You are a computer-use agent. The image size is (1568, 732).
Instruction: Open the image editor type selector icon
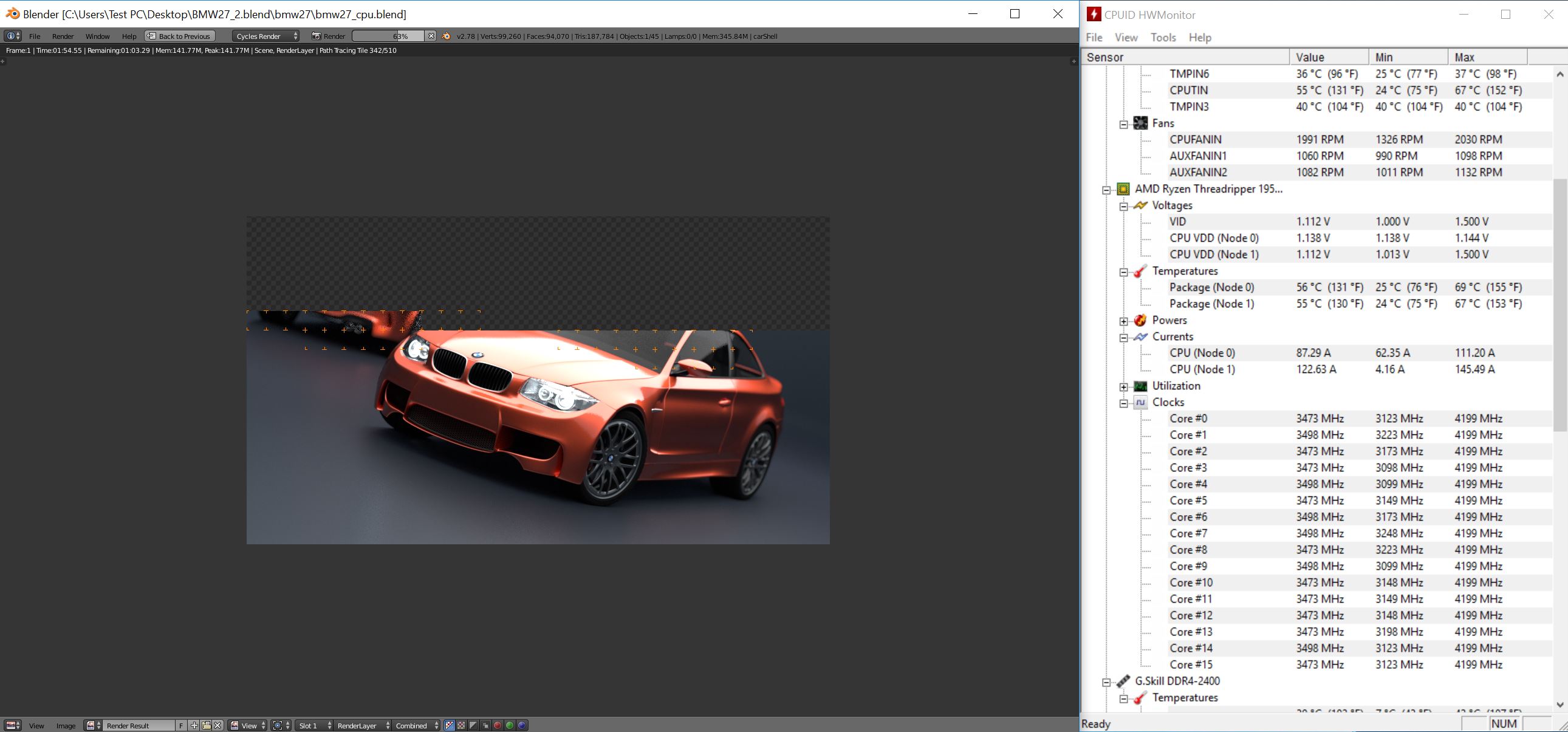pyautogui.click(x=13, y=725)
